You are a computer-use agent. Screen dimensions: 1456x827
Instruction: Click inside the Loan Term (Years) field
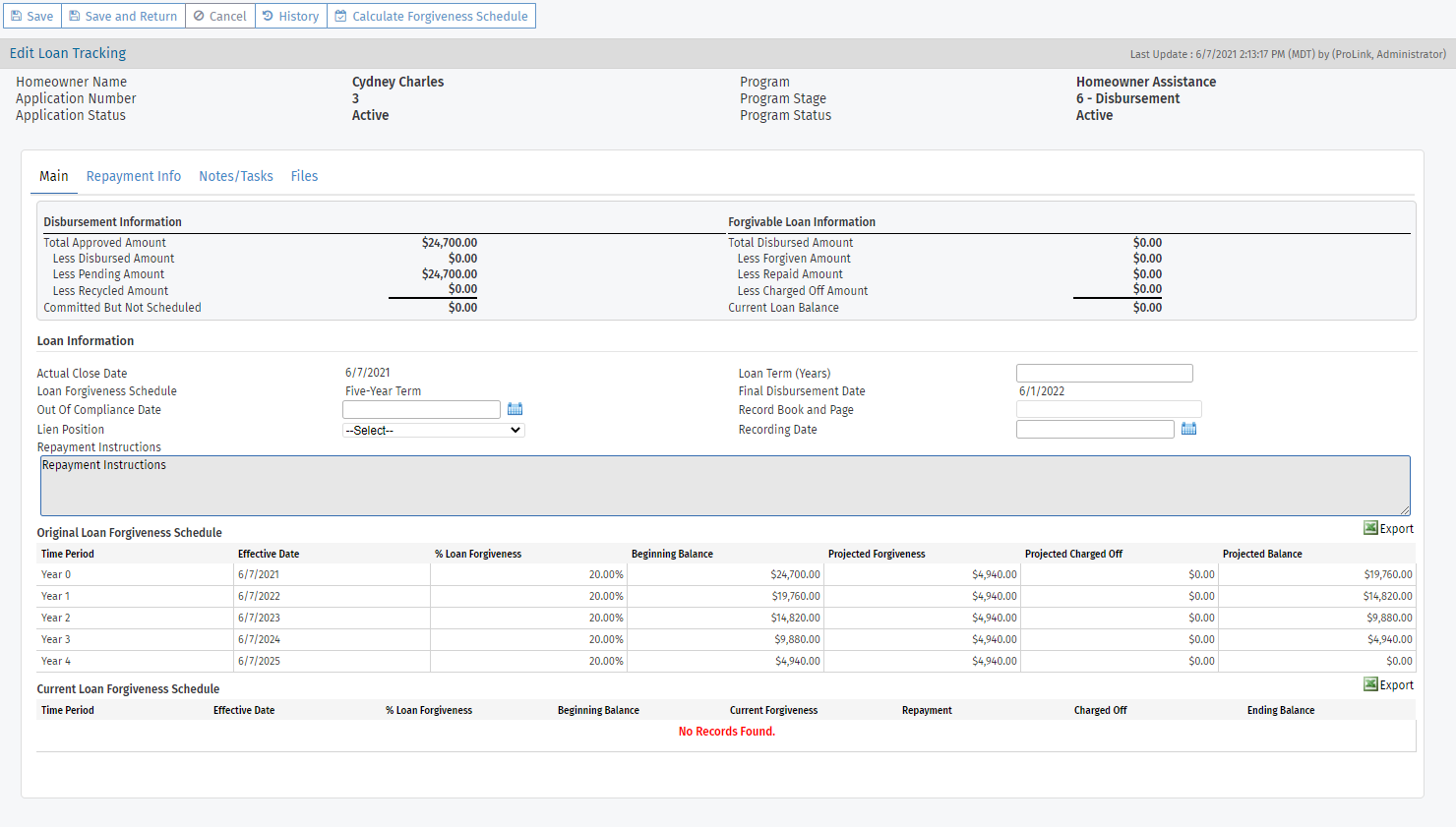(x=1103, y=373)
